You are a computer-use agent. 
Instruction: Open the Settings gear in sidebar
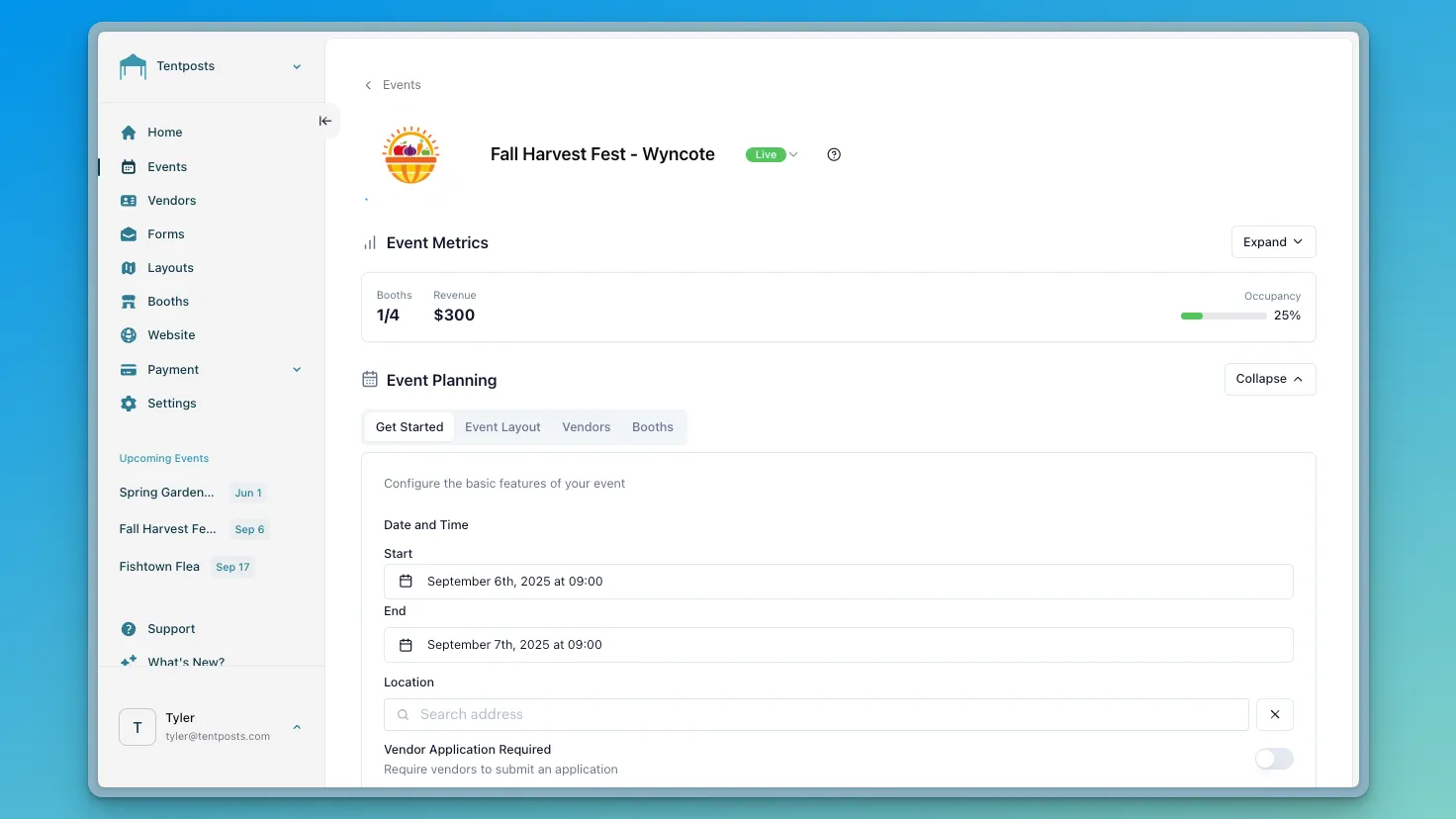point(129,403)
